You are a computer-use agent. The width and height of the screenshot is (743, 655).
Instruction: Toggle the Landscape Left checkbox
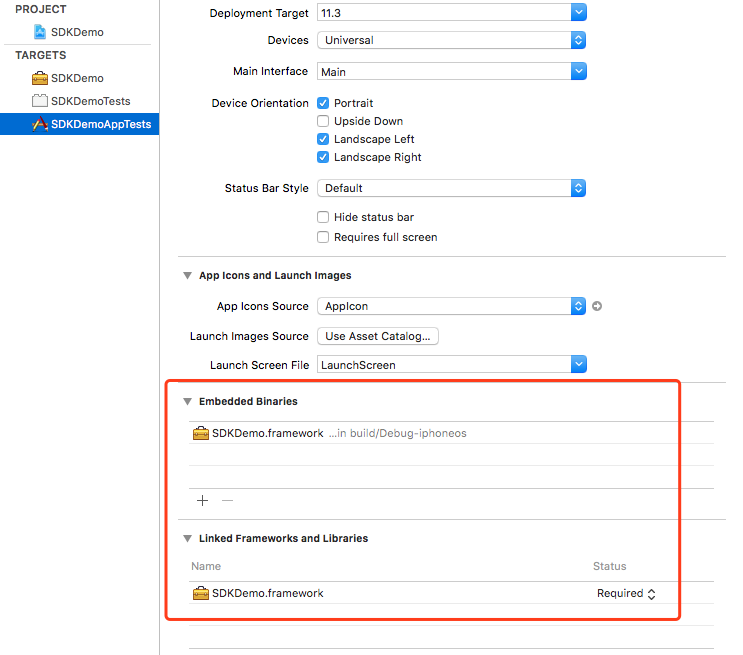[x=323, y=139]
